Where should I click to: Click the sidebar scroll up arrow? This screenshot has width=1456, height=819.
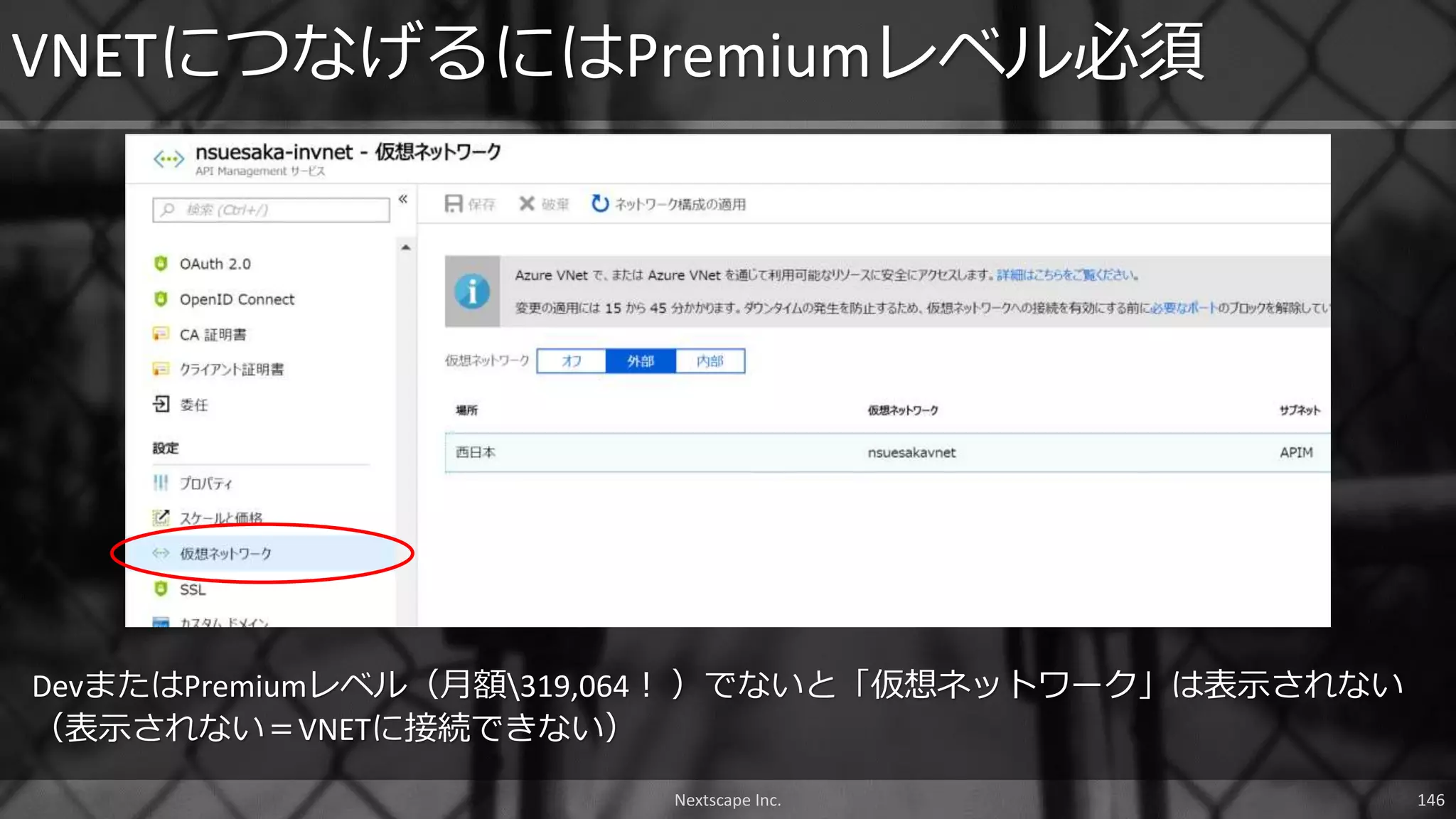pos(406,247)
